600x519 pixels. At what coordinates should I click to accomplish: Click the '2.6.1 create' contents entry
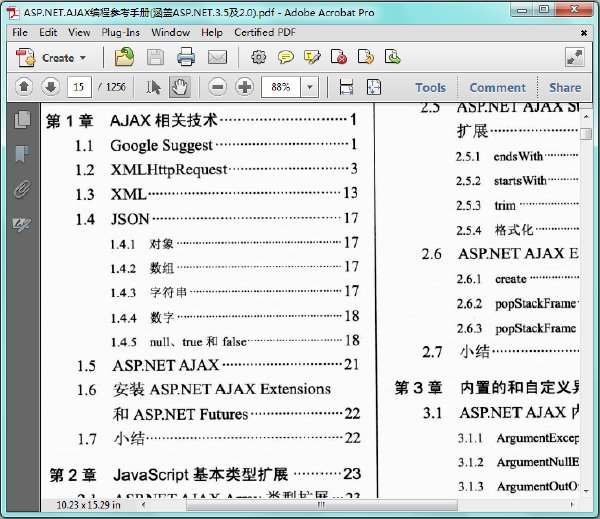tap(518, 279)
